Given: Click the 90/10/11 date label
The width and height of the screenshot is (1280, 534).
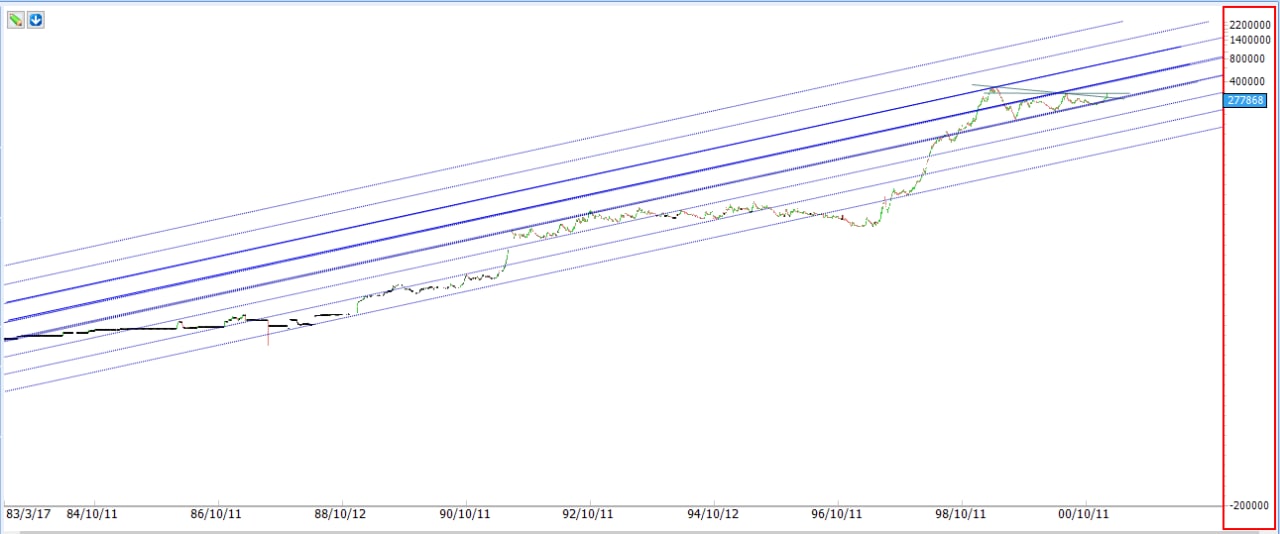Looking at the screenshot, I should pos(464,514).
